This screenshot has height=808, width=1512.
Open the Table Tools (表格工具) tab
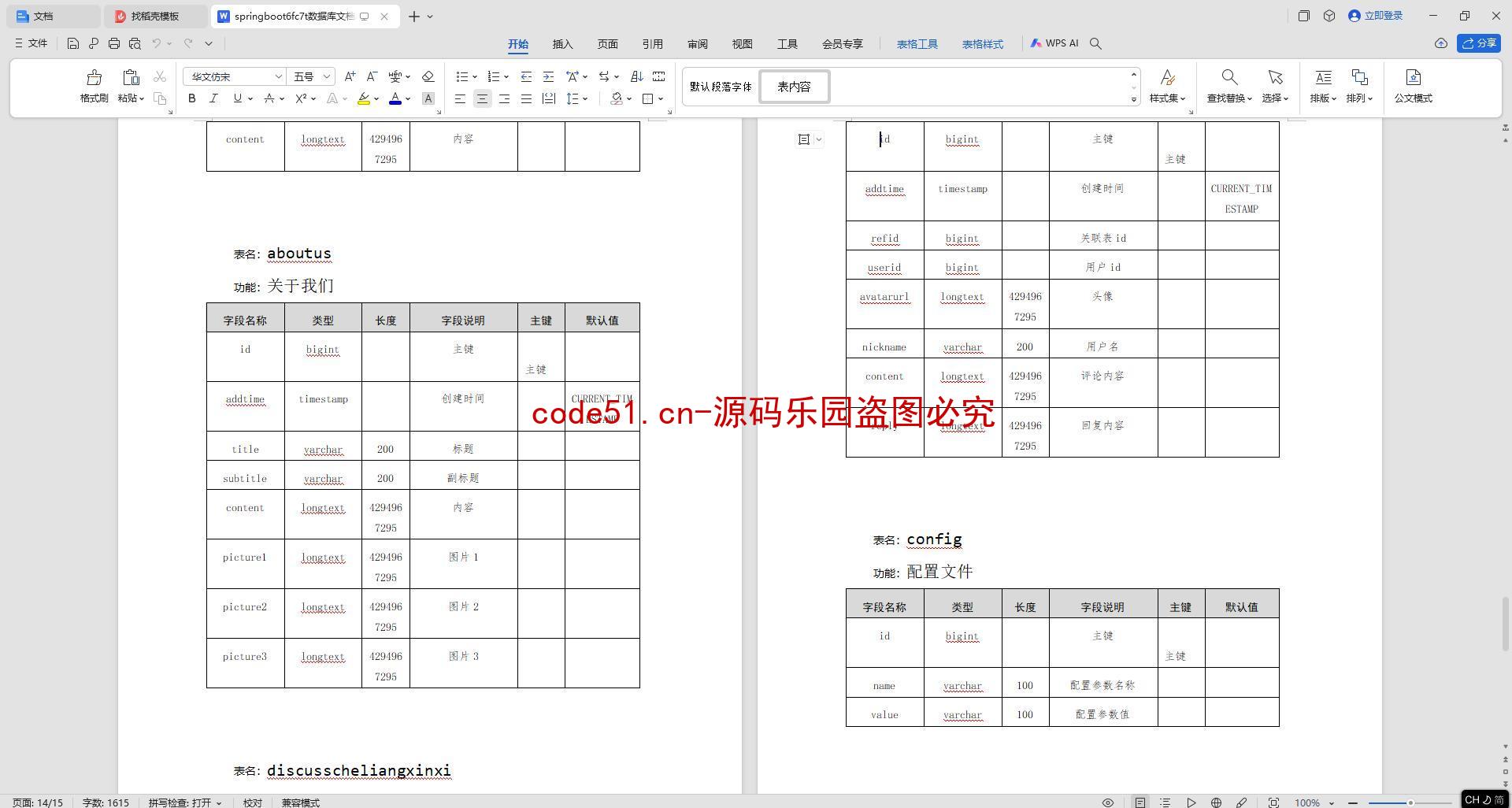point(917,44)
